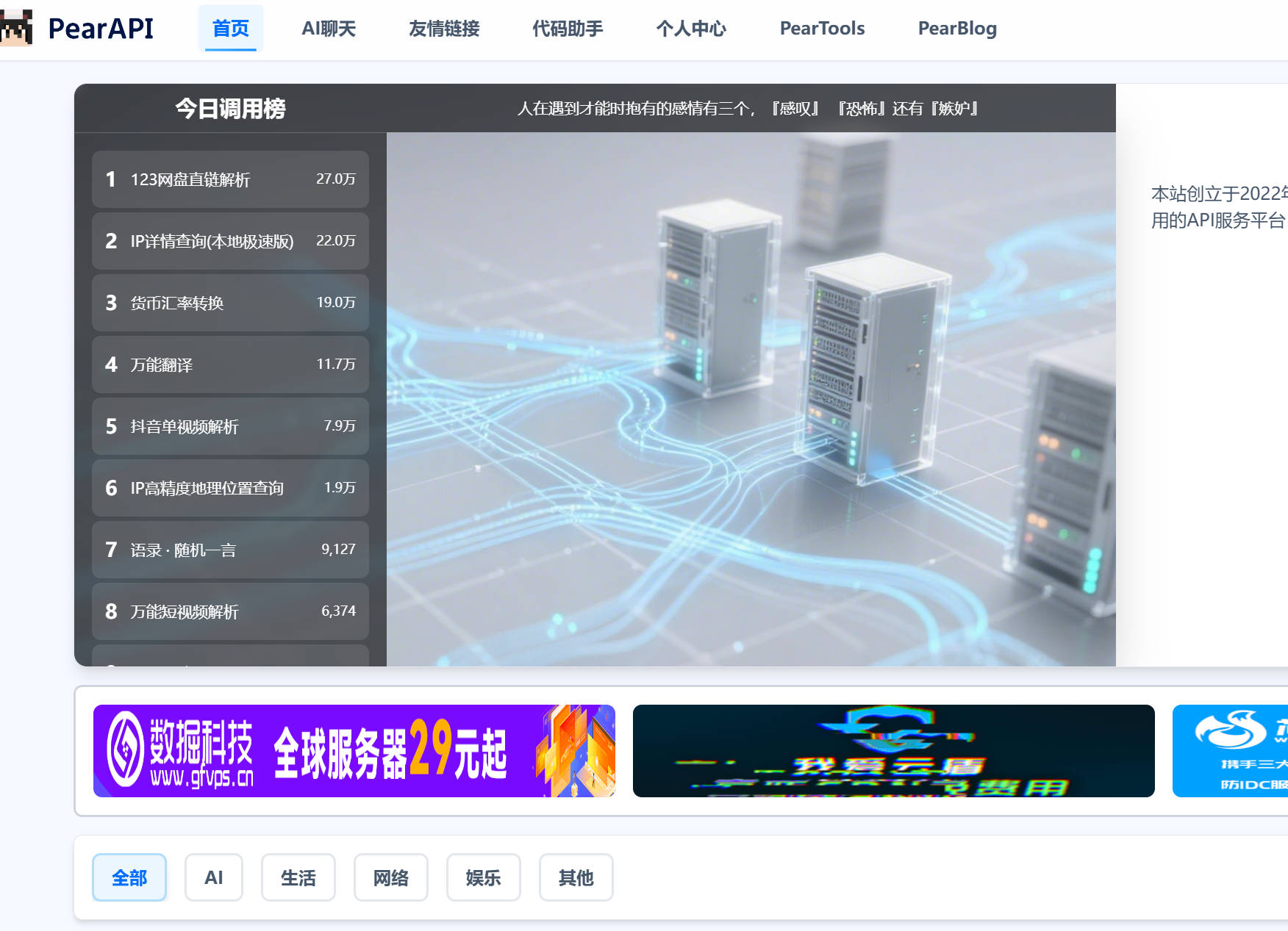Filter APIs by 全部 category

129,877
